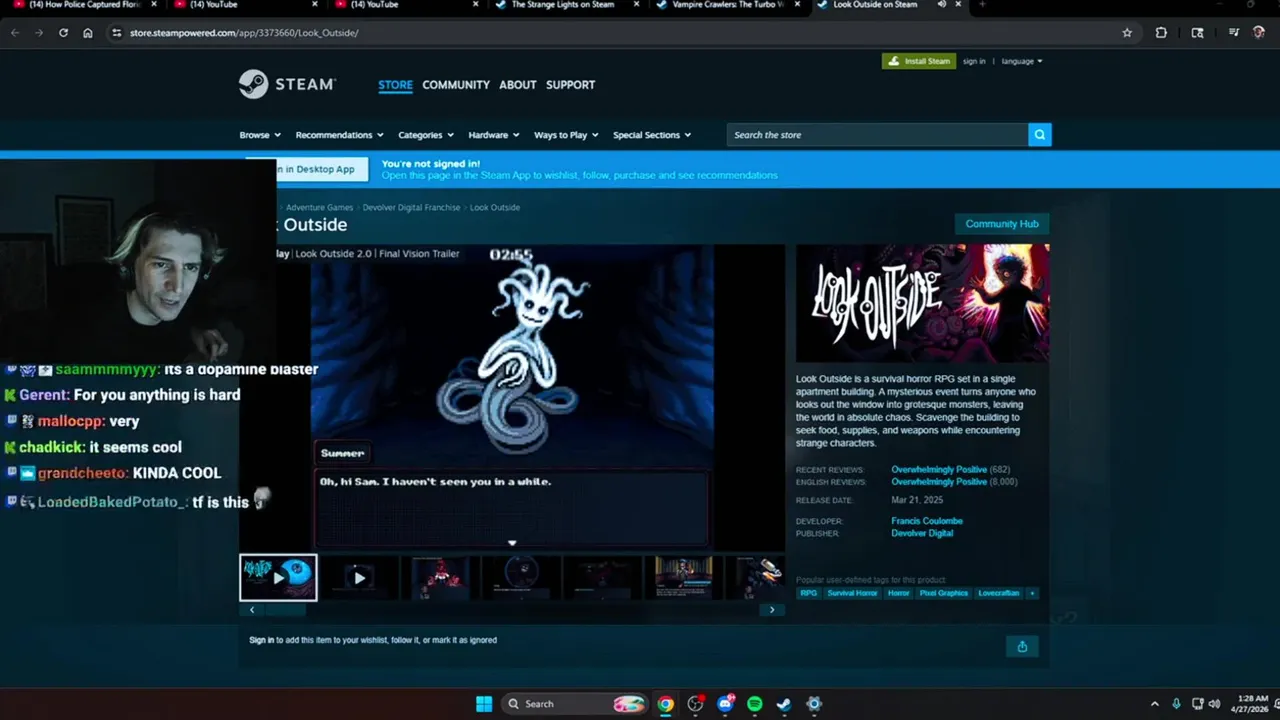Click the site info icon in address bar

tap(116, 33)
